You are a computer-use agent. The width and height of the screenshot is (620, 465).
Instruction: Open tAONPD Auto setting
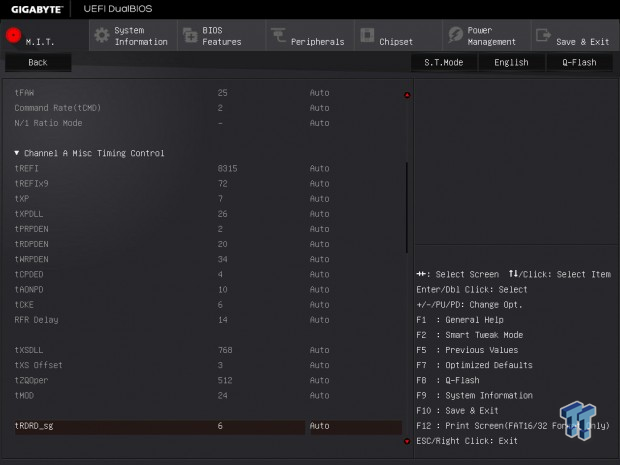[x=319, y=289]
